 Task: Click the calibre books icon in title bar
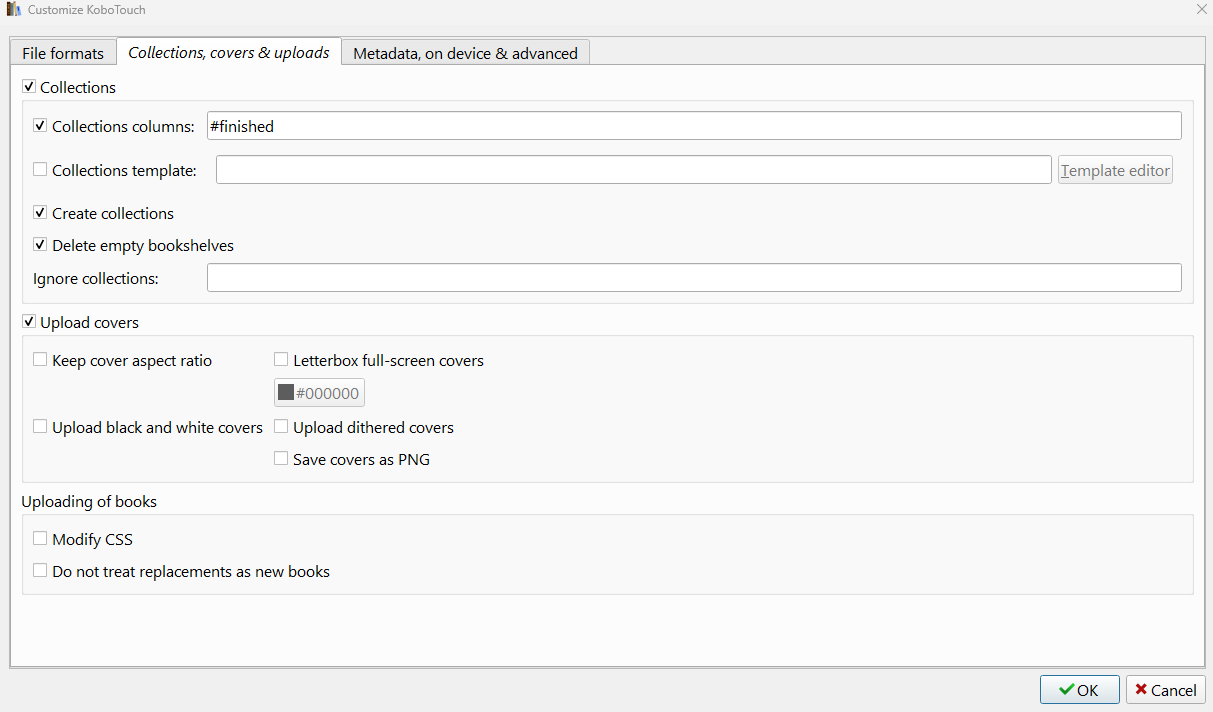coord(13,10)
